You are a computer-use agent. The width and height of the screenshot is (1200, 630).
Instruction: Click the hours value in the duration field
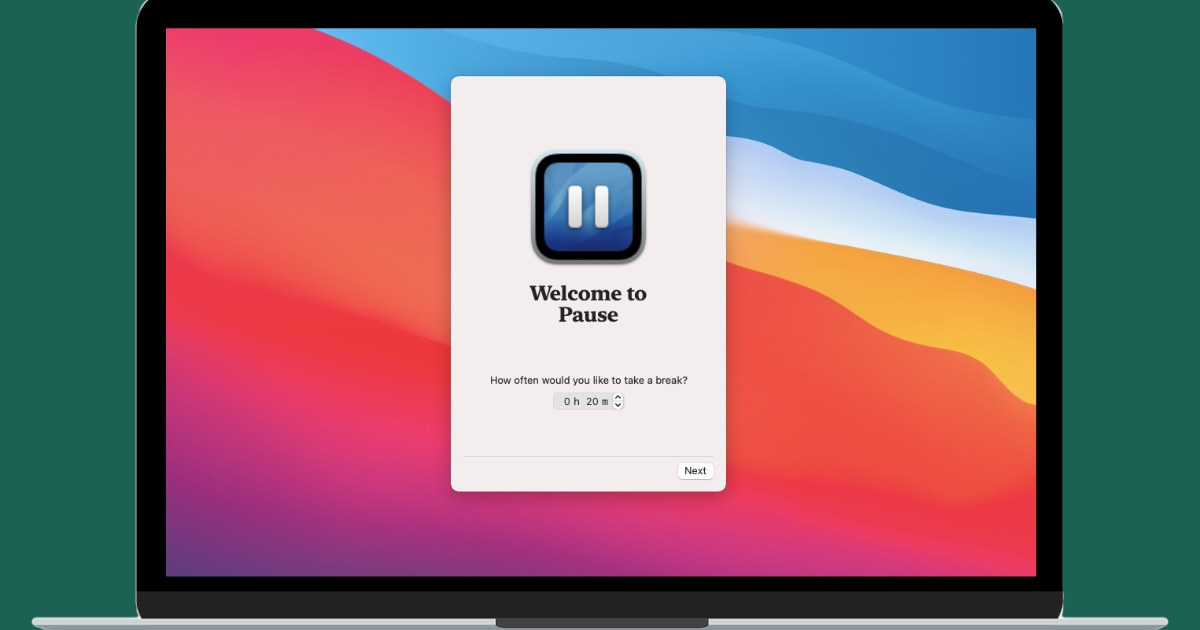click(x=572, y=401)
